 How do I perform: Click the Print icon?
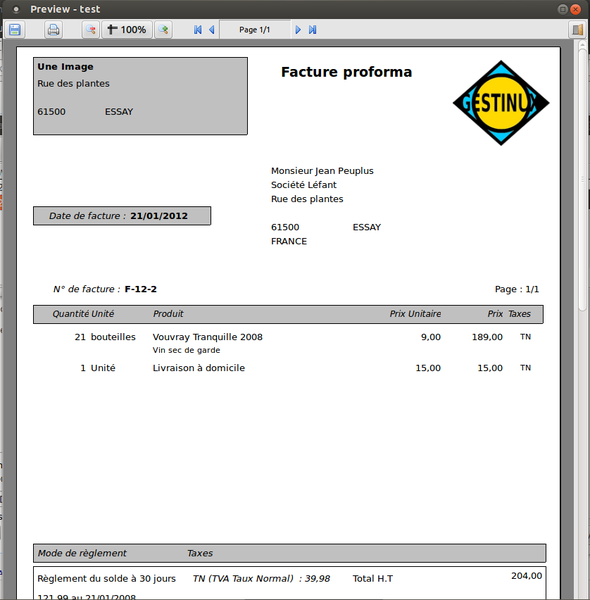pos(53,30)
